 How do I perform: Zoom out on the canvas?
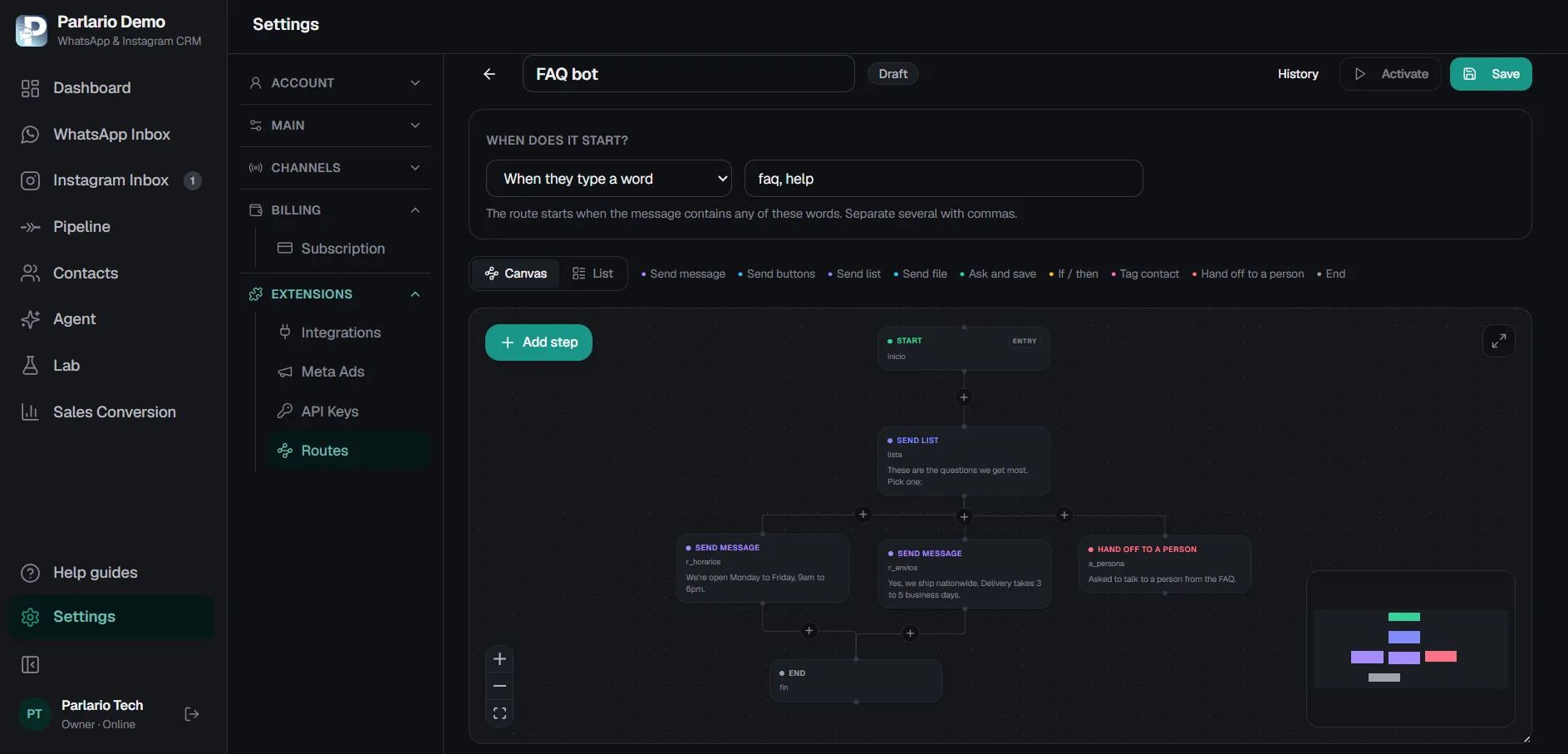(499, 686)
